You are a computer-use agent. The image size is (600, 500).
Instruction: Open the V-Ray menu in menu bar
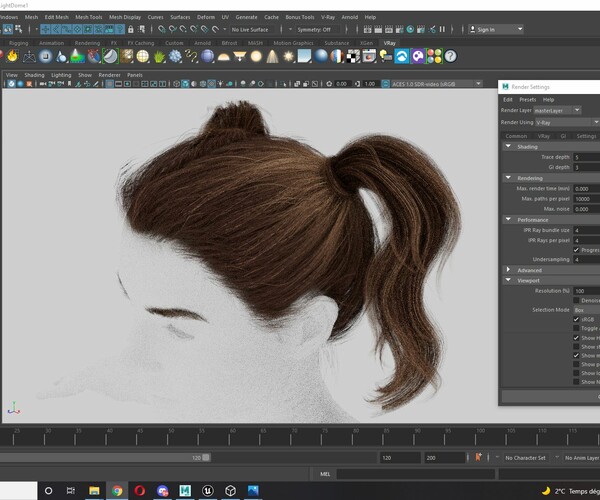coord(328,17)
